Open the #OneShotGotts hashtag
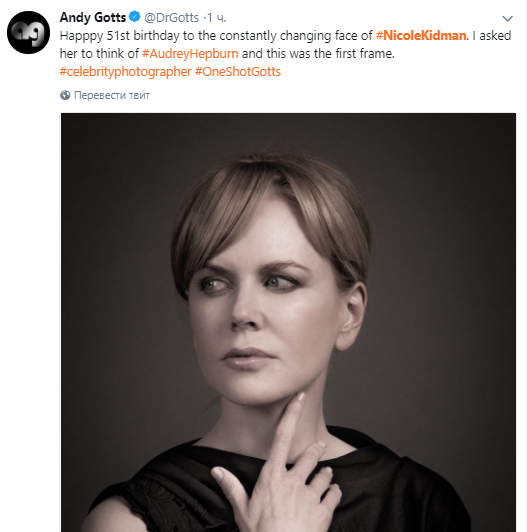The image size is (527, 532). tap(238, 72)
